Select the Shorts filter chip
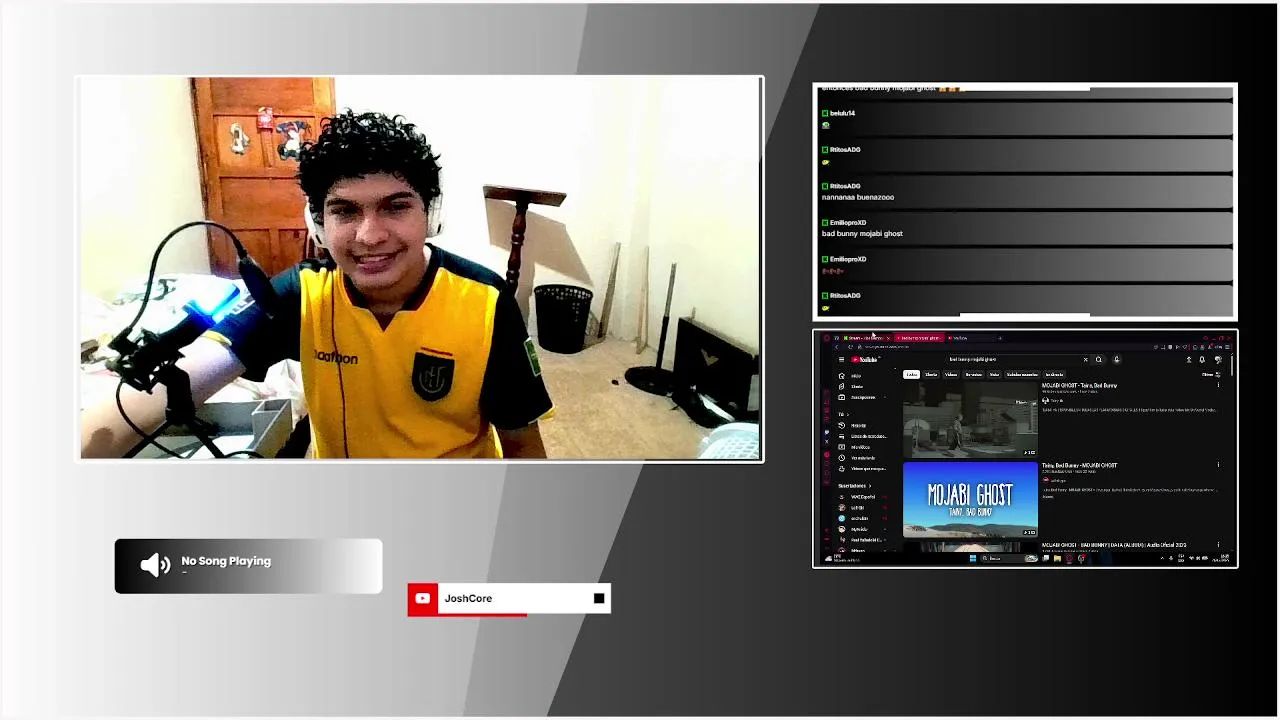Screen dimensions: 1280x720 pyautogui.click(x=931, y=374)
